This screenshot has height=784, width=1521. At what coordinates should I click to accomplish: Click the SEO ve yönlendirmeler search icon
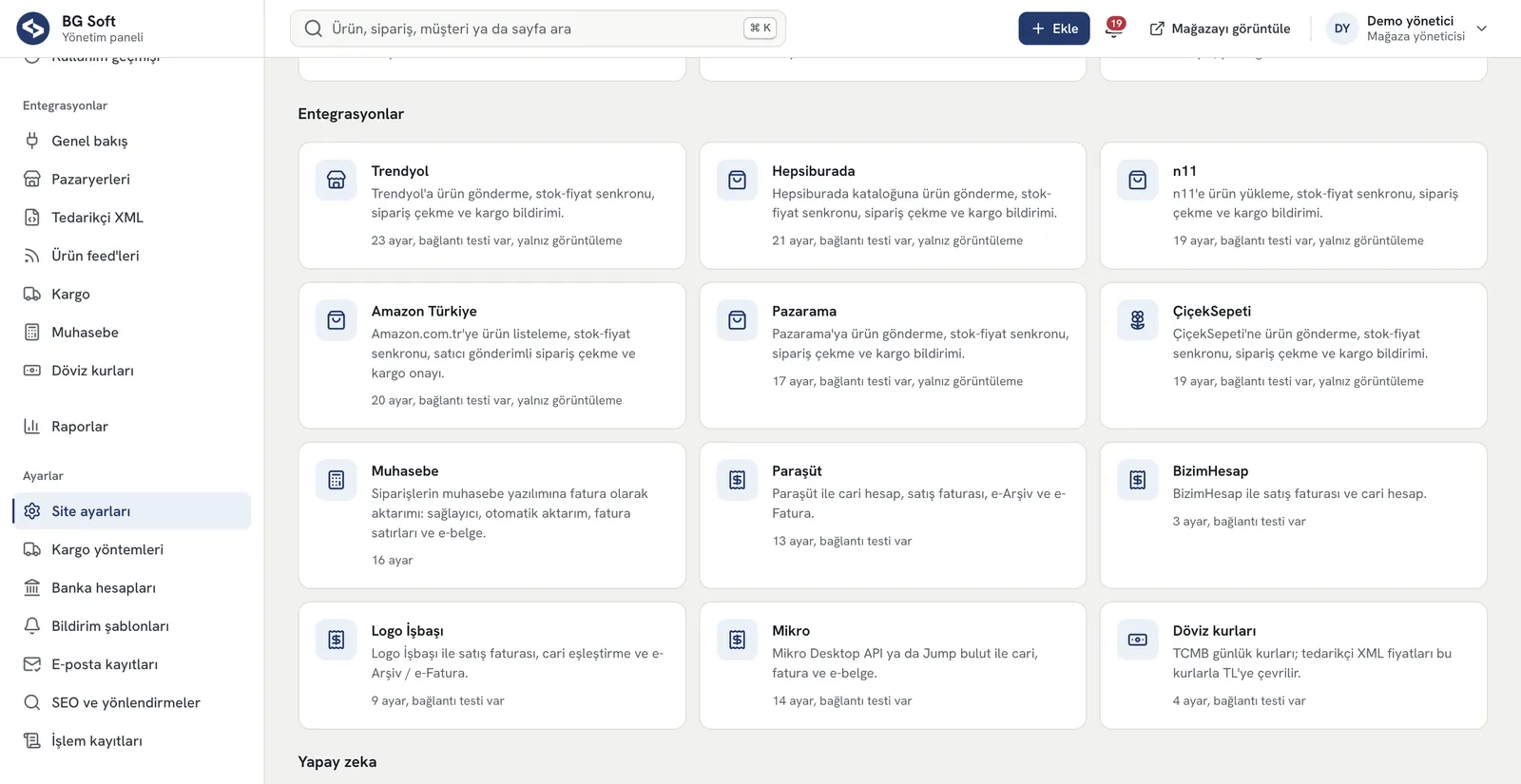pos(32,702)
